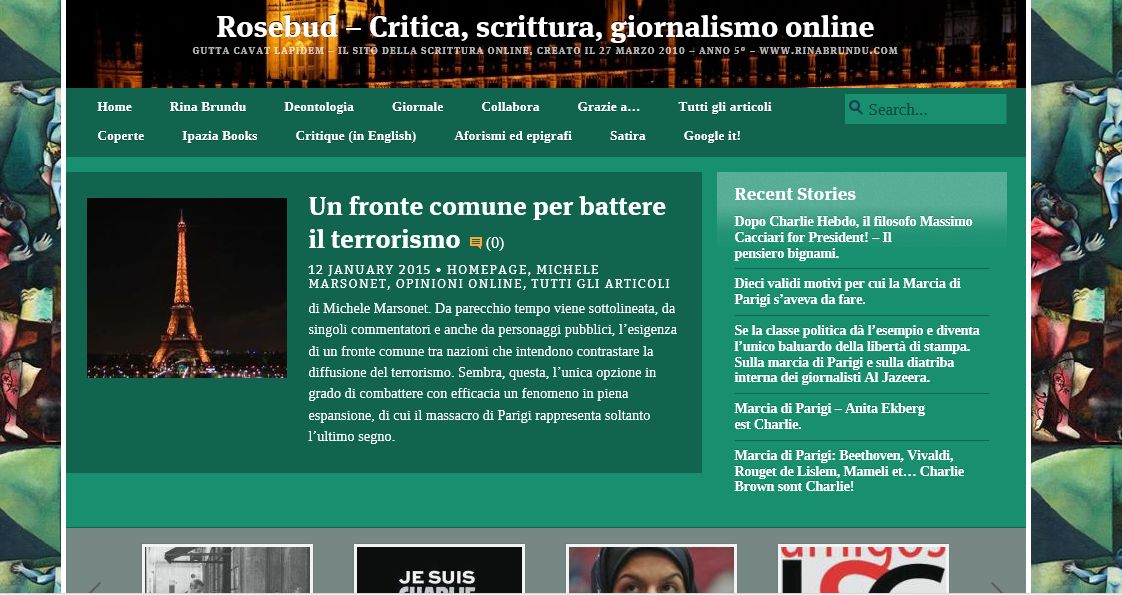Open Tutti gli articoli menu
This screenshot has width=1122, height=595.
(x=725, y=107)
